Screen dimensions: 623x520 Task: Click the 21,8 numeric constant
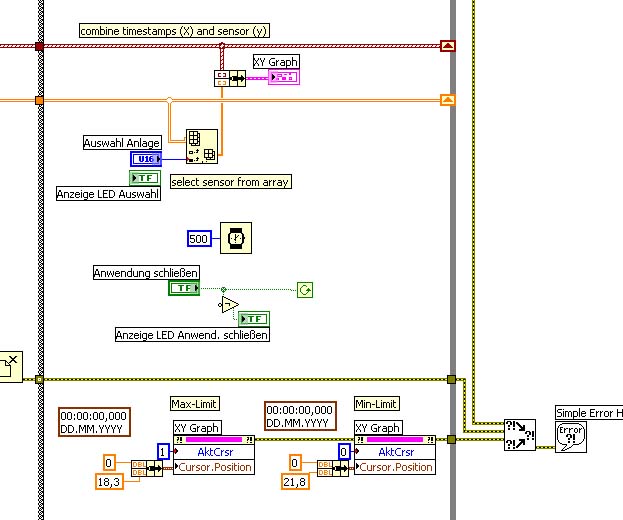point(295,482)
